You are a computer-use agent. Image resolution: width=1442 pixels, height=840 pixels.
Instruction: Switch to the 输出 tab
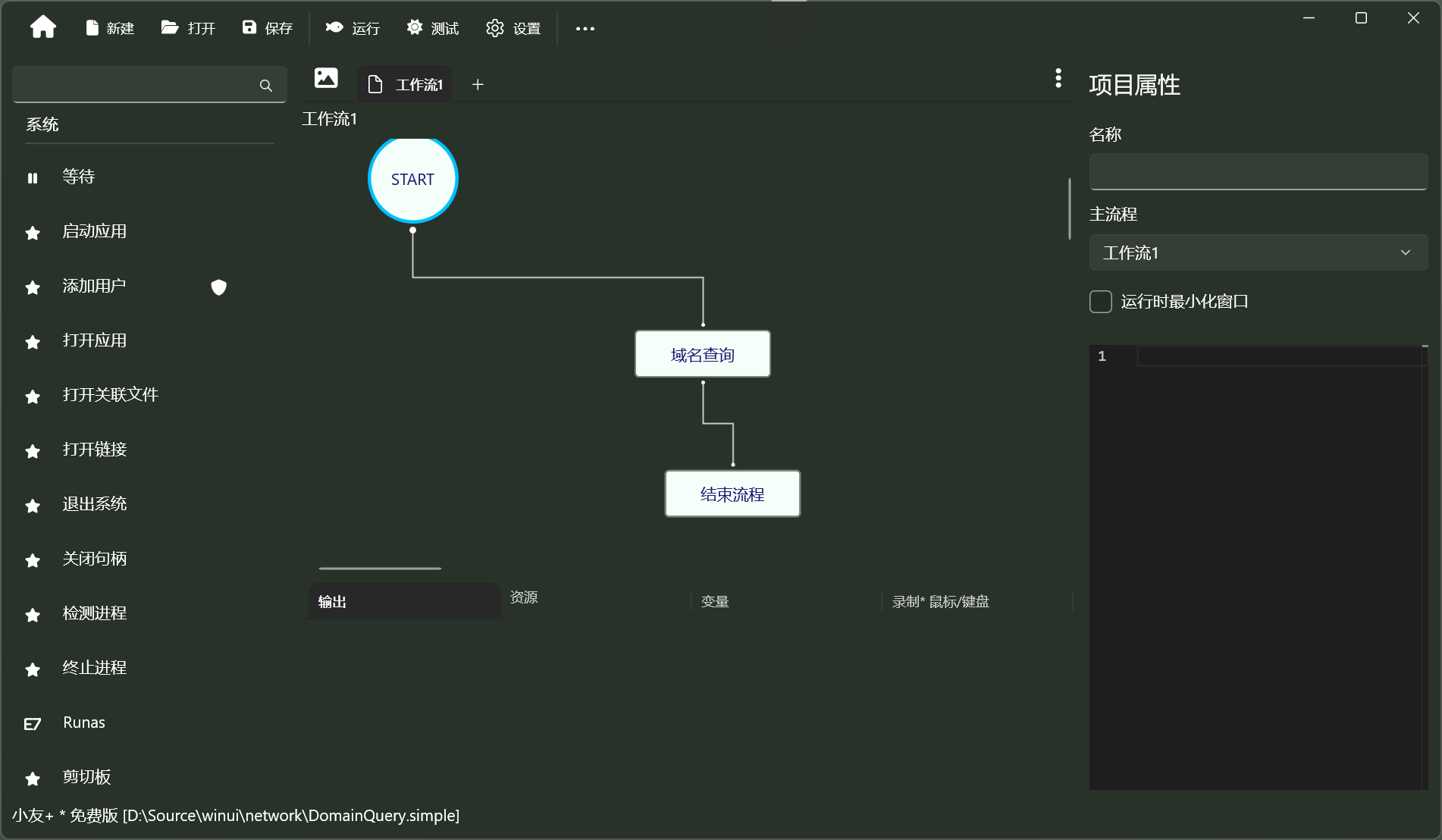tap(332, 601)
